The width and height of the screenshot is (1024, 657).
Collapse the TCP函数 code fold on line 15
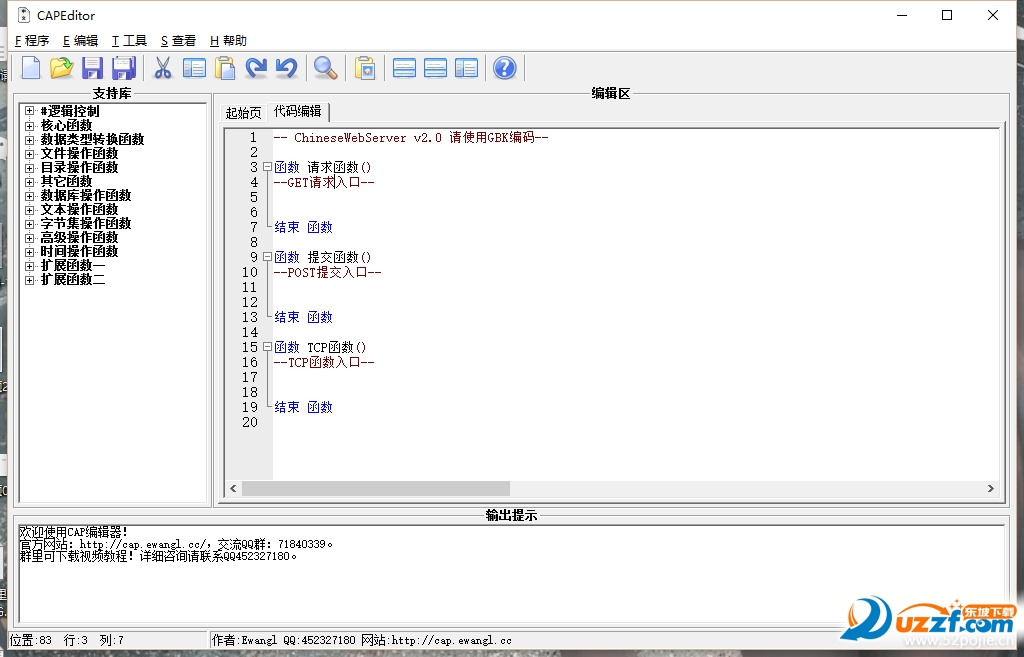tap(267, 347)
